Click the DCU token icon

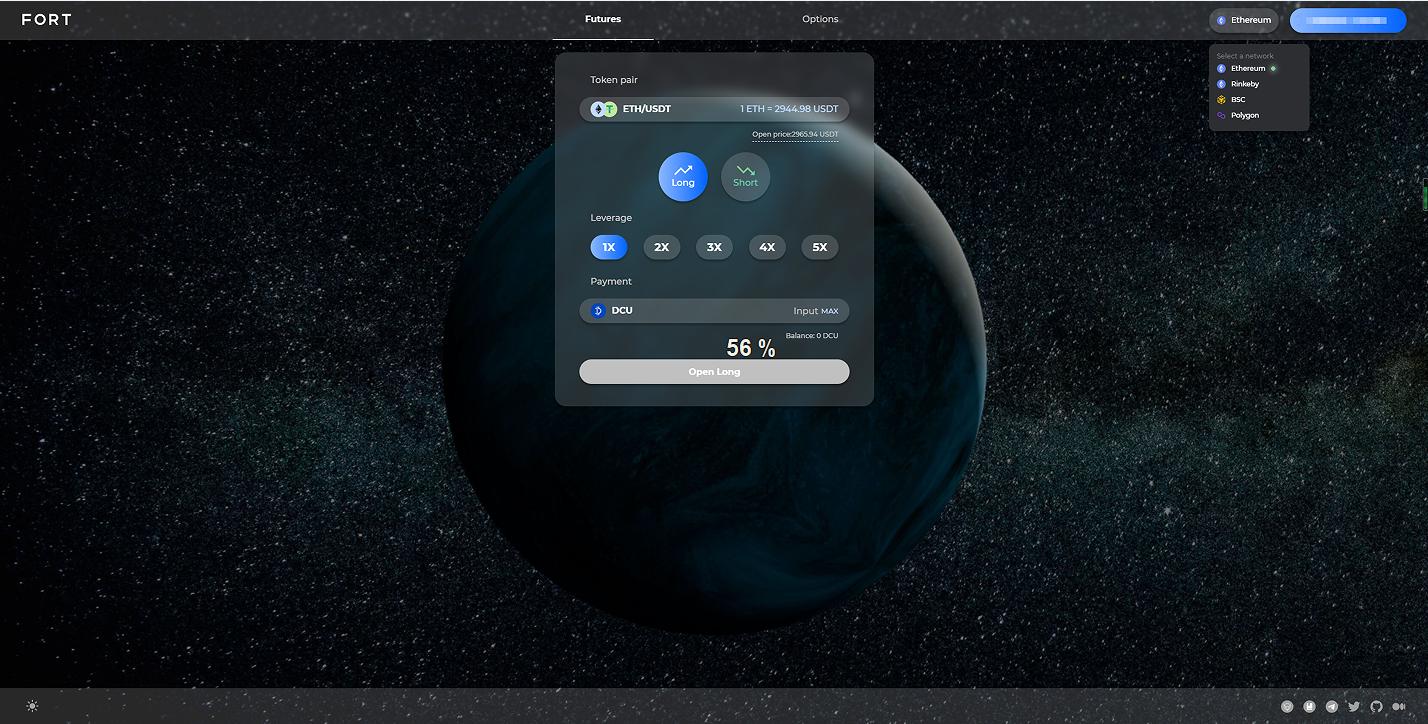(x=598, y=311)
